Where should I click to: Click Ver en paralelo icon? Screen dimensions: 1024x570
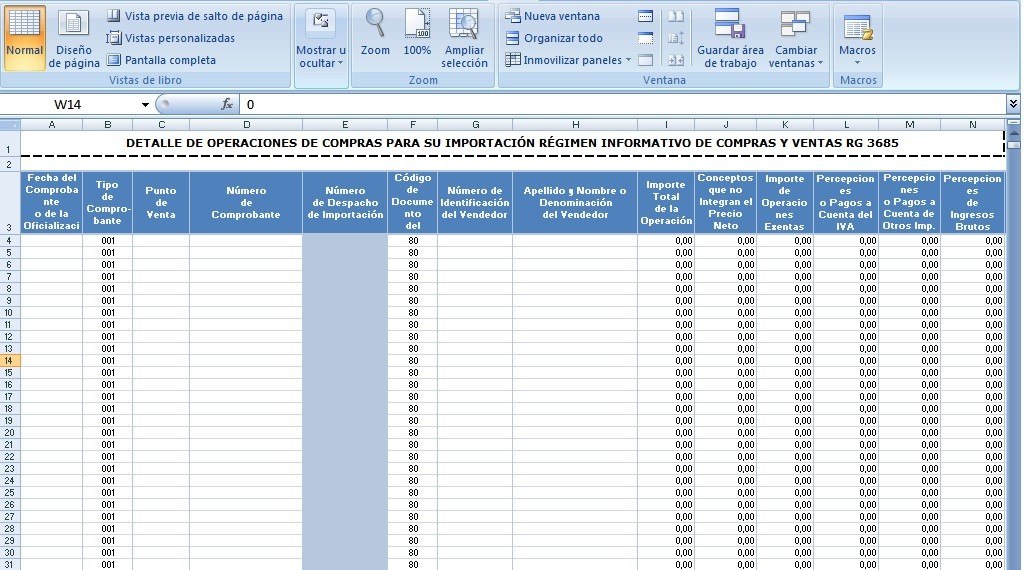[676, 16]
